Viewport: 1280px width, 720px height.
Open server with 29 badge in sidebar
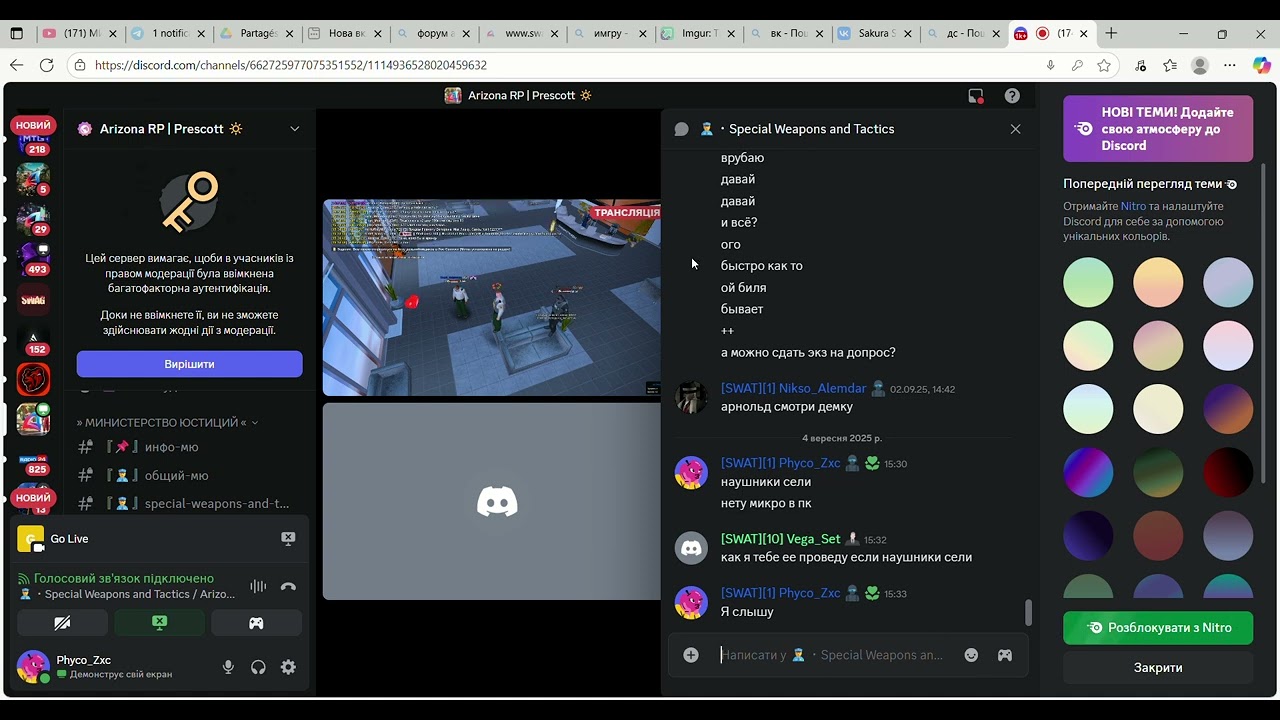pyautogui.click(x=33, y=219)
